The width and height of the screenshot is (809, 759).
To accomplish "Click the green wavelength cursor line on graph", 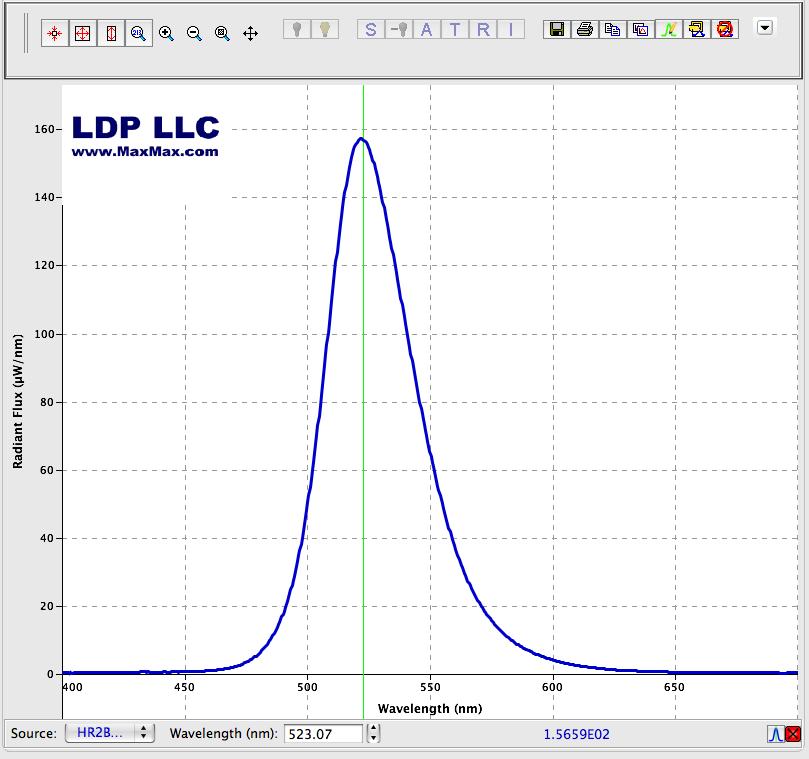I will [363, 402].
